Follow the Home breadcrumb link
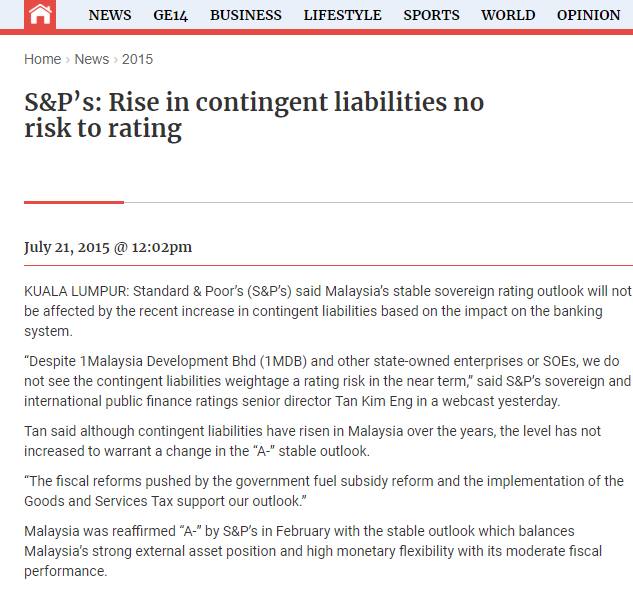The image size is (633, 591). click(x=42, y=59)
